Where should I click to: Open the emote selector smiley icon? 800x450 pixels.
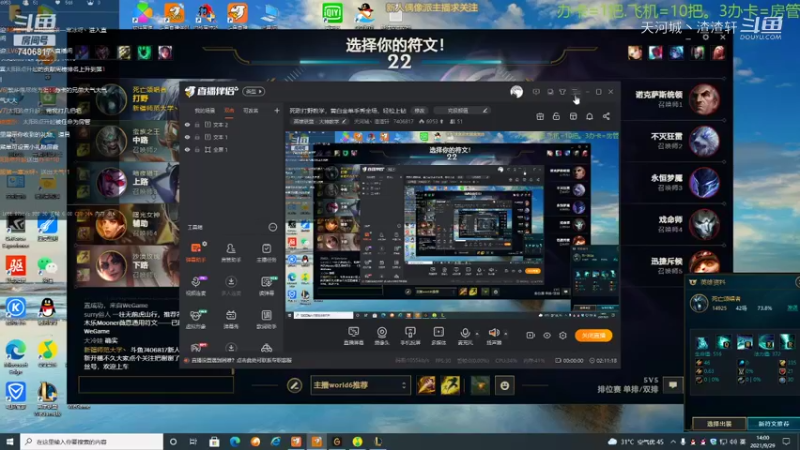point(505,385)
